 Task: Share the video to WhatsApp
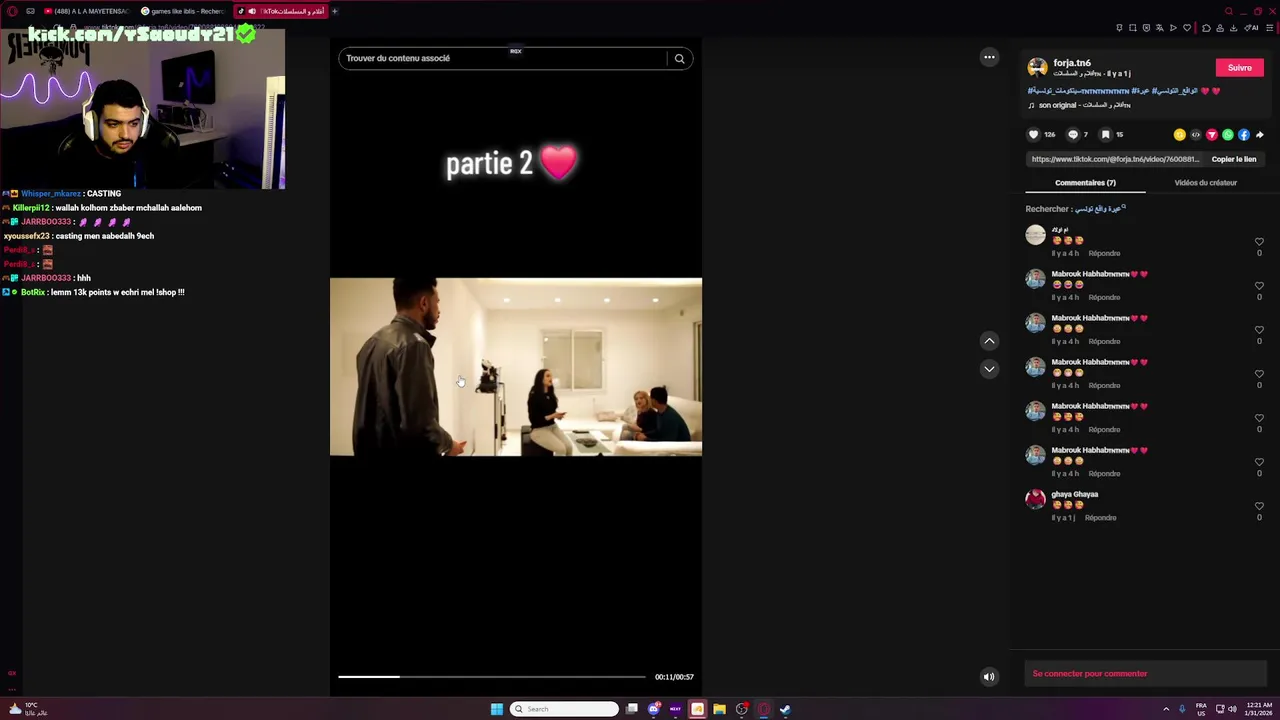[x=1228, y=135]
